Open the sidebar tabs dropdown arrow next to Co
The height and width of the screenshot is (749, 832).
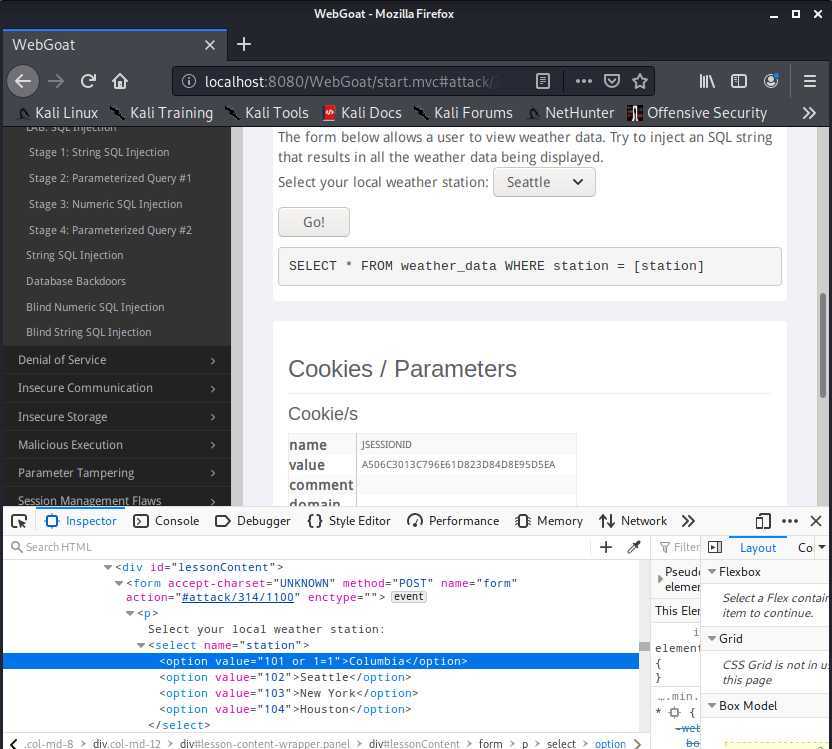(822, 547)
